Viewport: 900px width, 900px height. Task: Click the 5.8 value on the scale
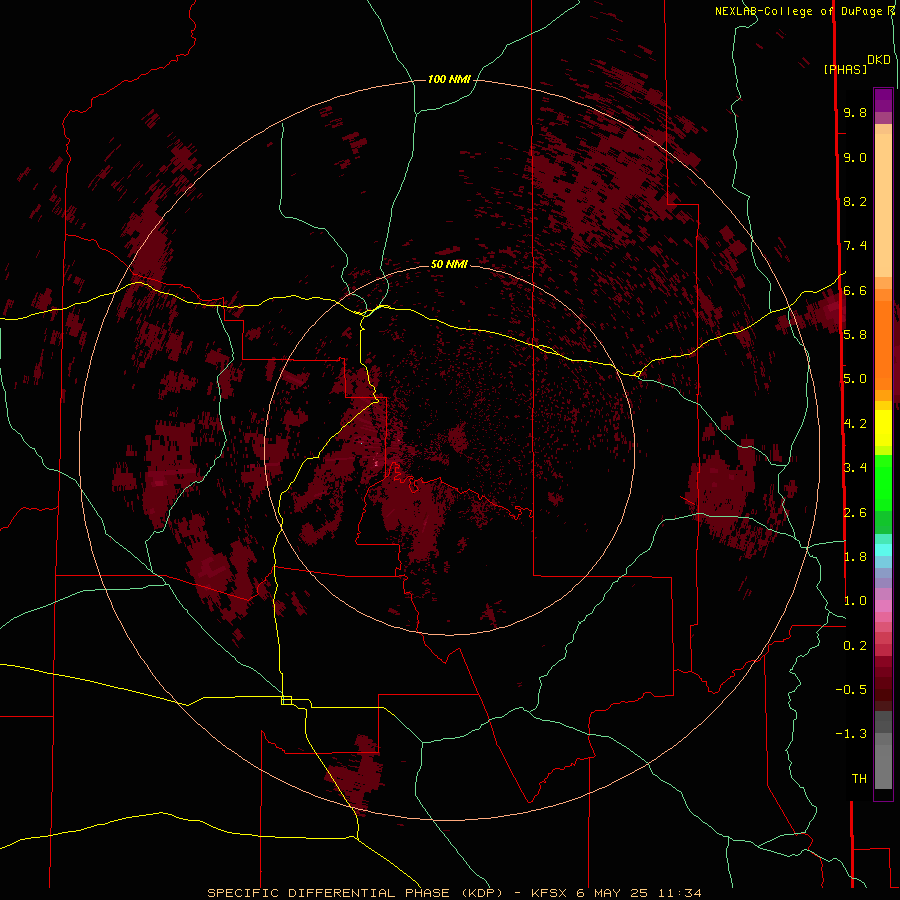click(855, 335)
